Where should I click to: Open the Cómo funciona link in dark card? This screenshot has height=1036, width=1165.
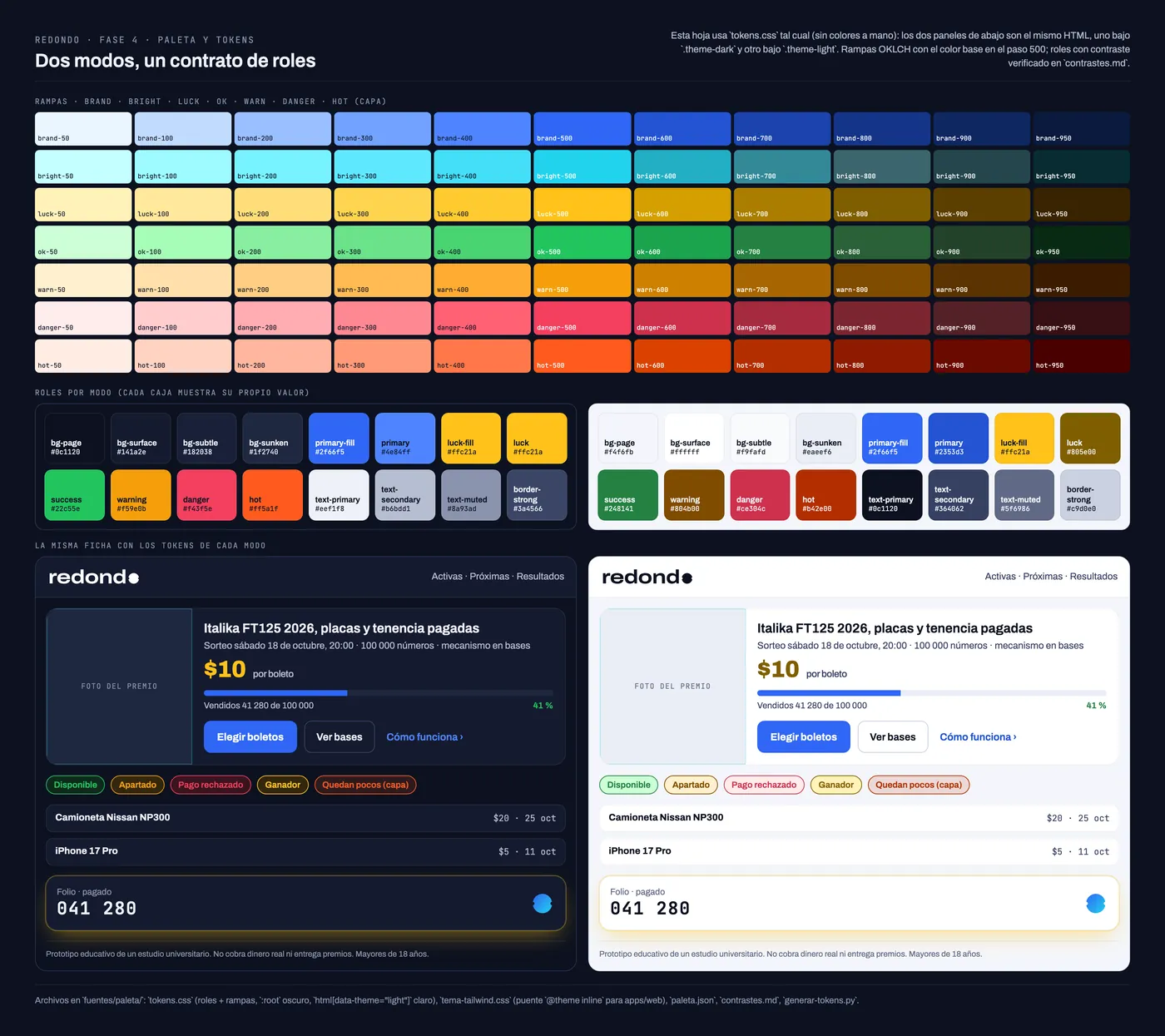click(x=424, y=737)
